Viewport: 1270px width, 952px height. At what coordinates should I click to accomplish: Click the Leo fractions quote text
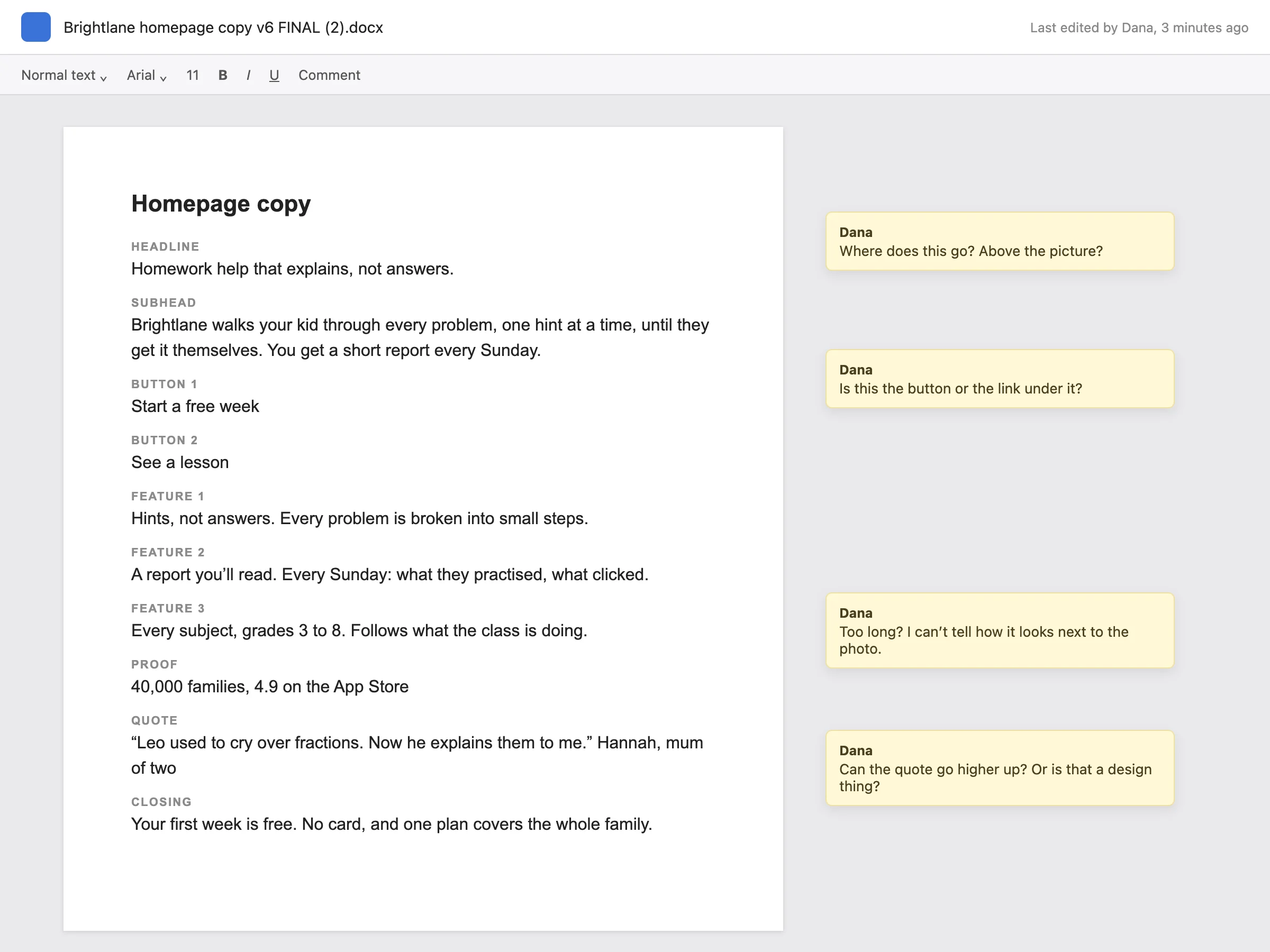(418, 755)
